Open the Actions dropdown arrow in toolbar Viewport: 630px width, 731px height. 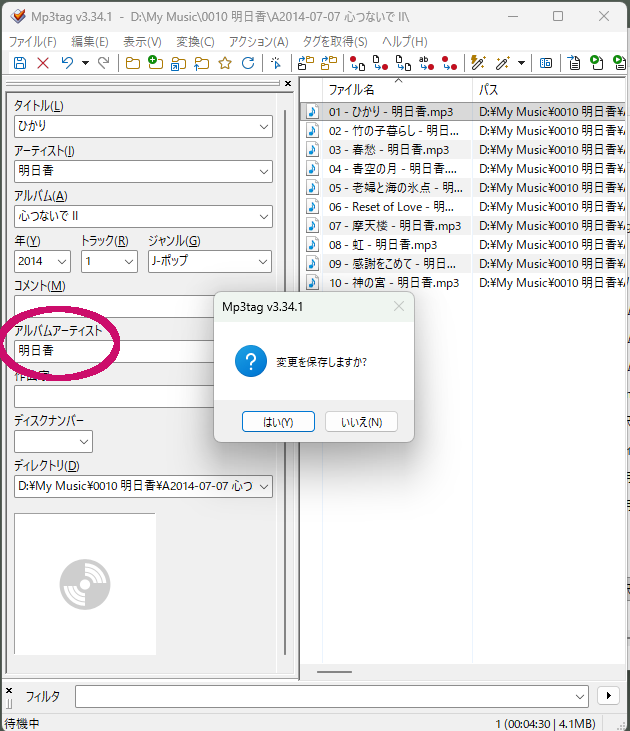point(521,62)
